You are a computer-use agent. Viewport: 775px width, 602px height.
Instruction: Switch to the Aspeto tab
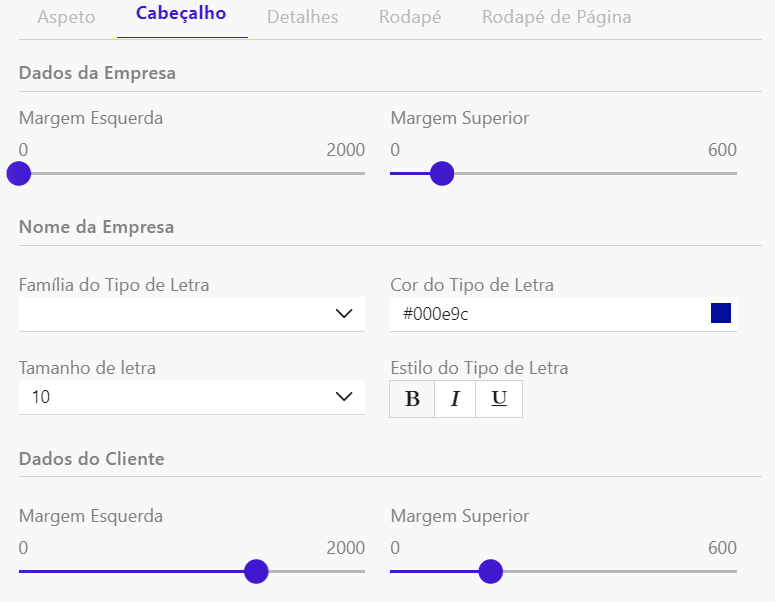click(x=66, y=17)
